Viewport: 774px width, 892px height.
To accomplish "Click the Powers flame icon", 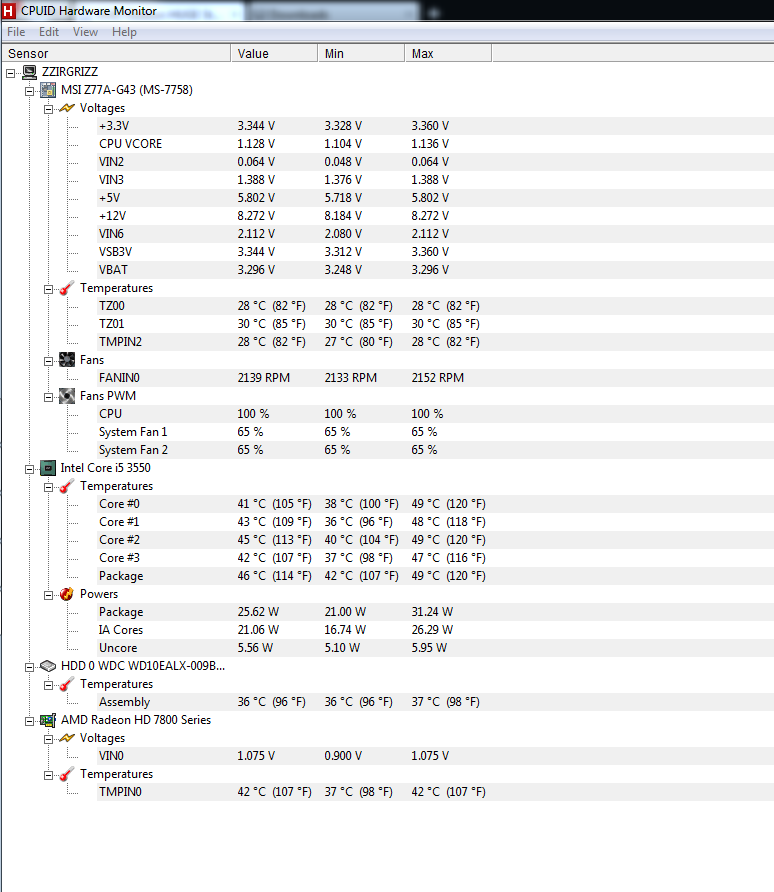I will 67,594.
